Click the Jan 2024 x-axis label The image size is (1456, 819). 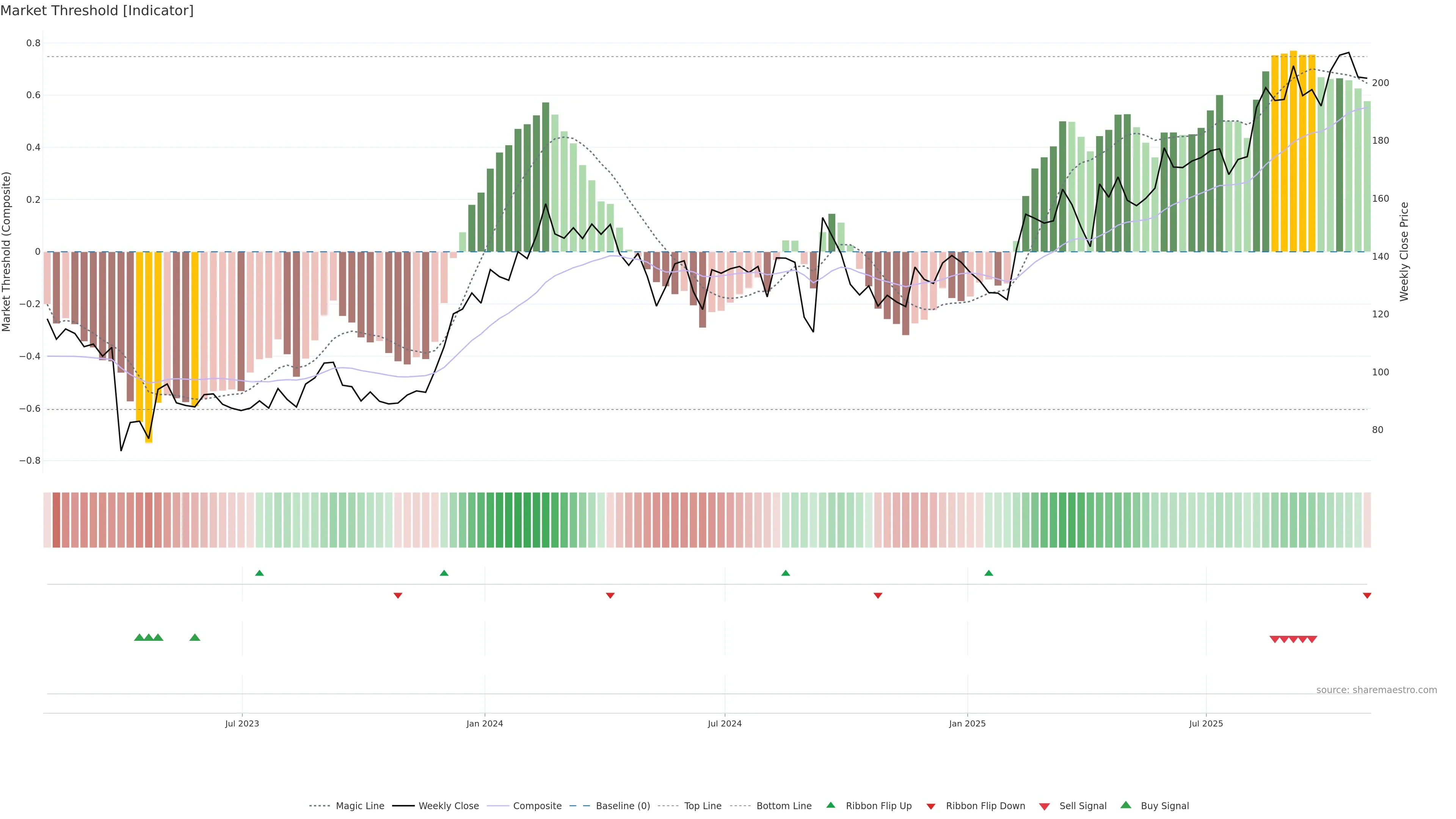(x=485, y=723)
